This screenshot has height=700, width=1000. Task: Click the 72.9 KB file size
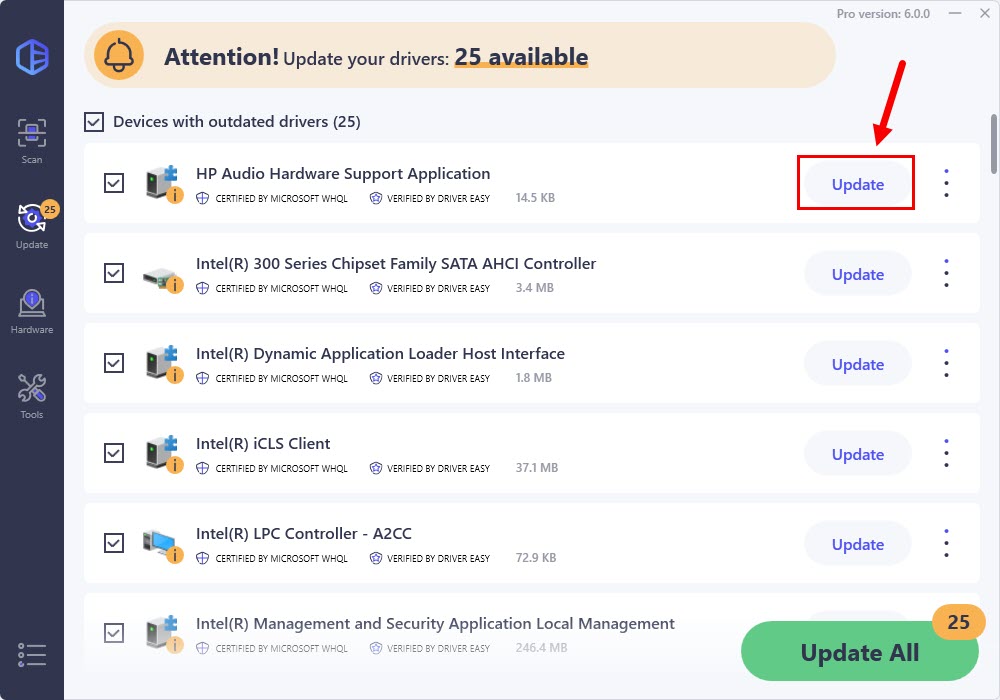pyautogui.click(x=536, y=557)
